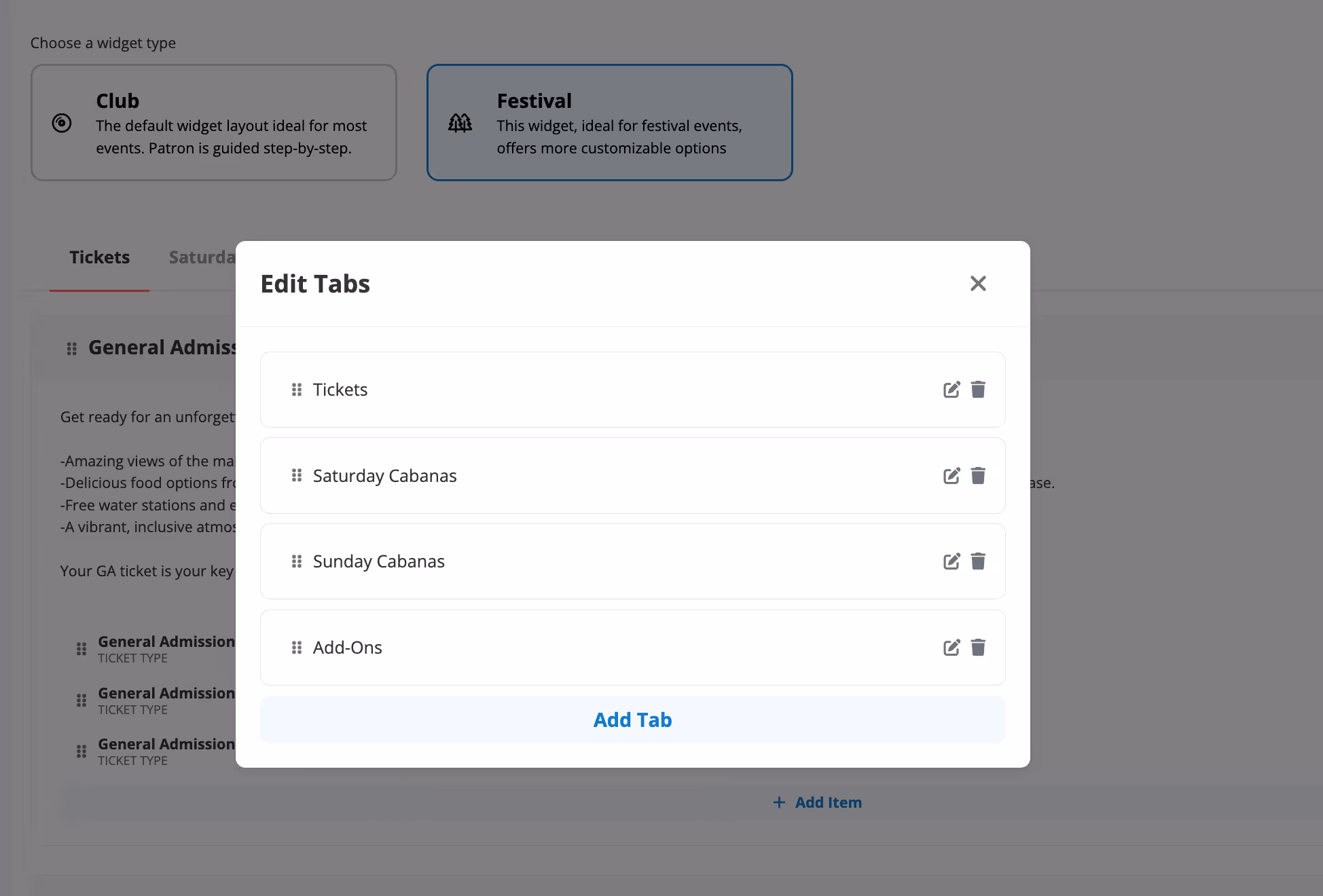
Task: Click drag handle beside Sunday Cabanas
Action: point(297,561)
